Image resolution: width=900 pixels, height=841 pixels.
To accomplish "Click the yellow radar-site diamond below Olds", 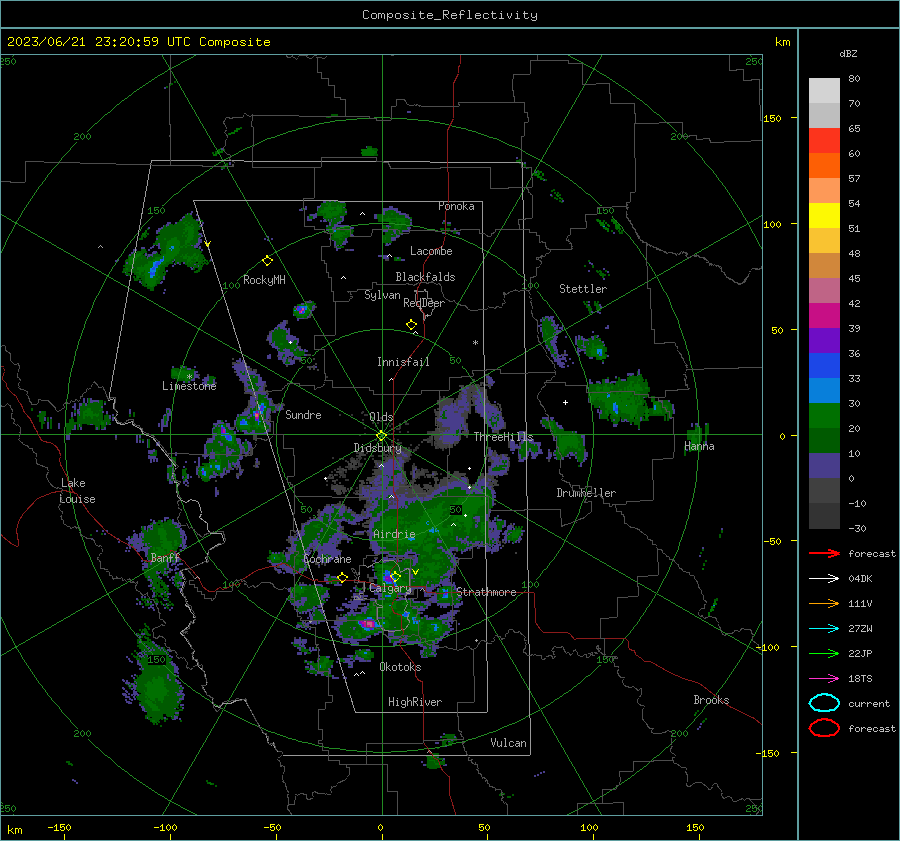I will pyautogui.click(x=381, y=436).
